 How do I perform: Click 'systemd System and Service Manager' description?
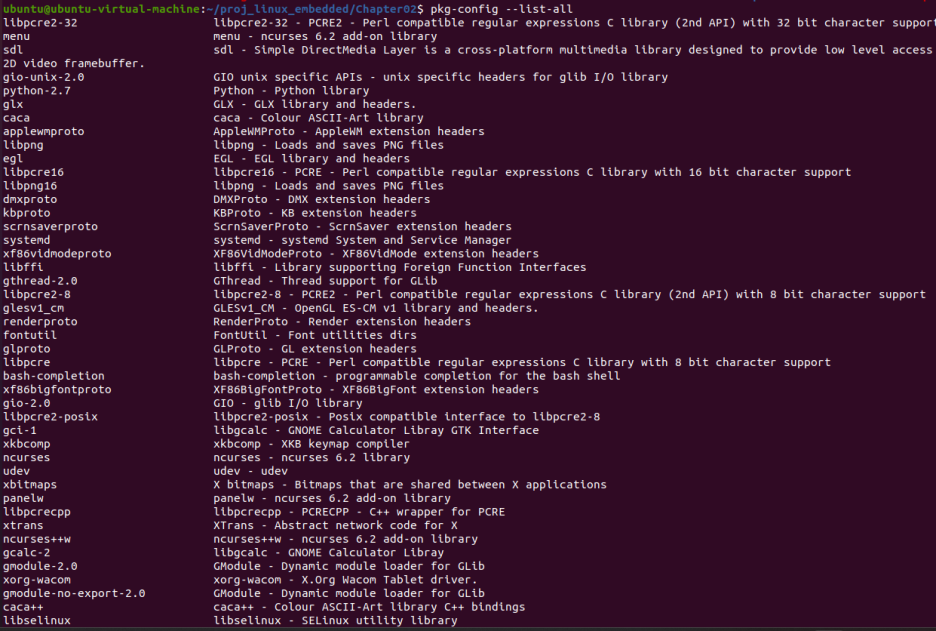click(x=396, y=240)
